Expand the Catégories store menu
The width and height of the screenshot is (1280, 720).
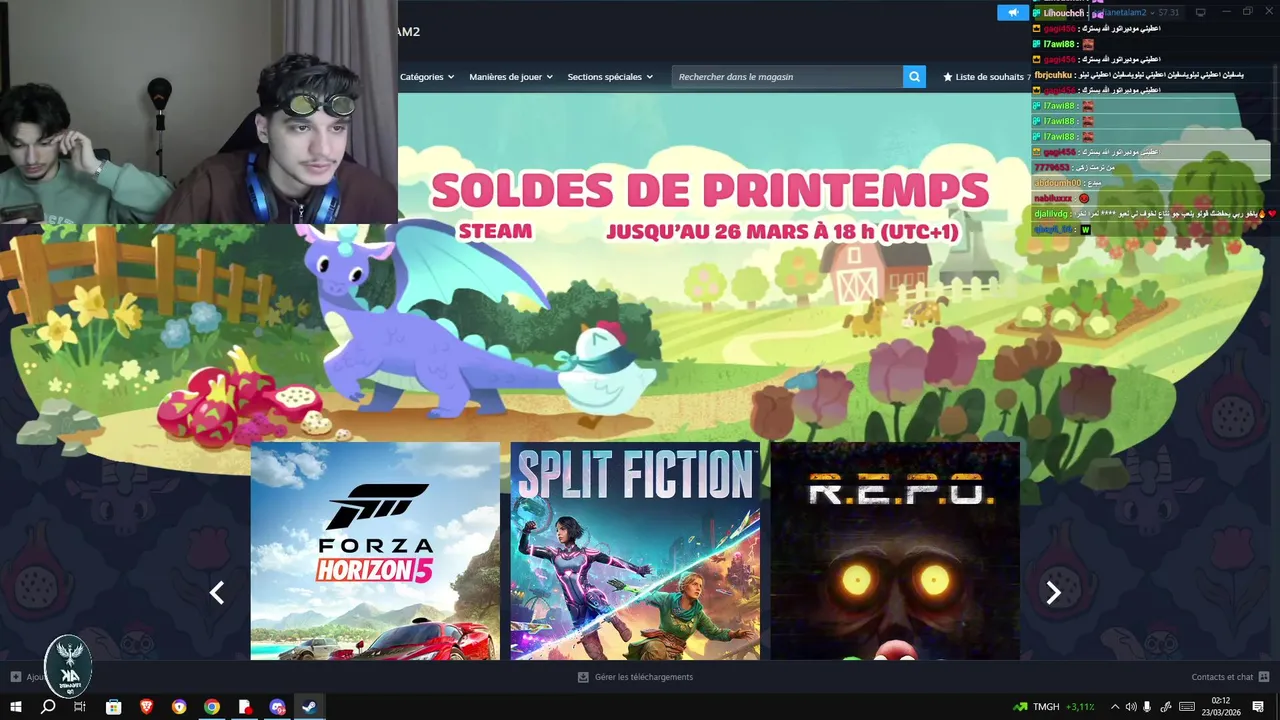click(427, 77)
